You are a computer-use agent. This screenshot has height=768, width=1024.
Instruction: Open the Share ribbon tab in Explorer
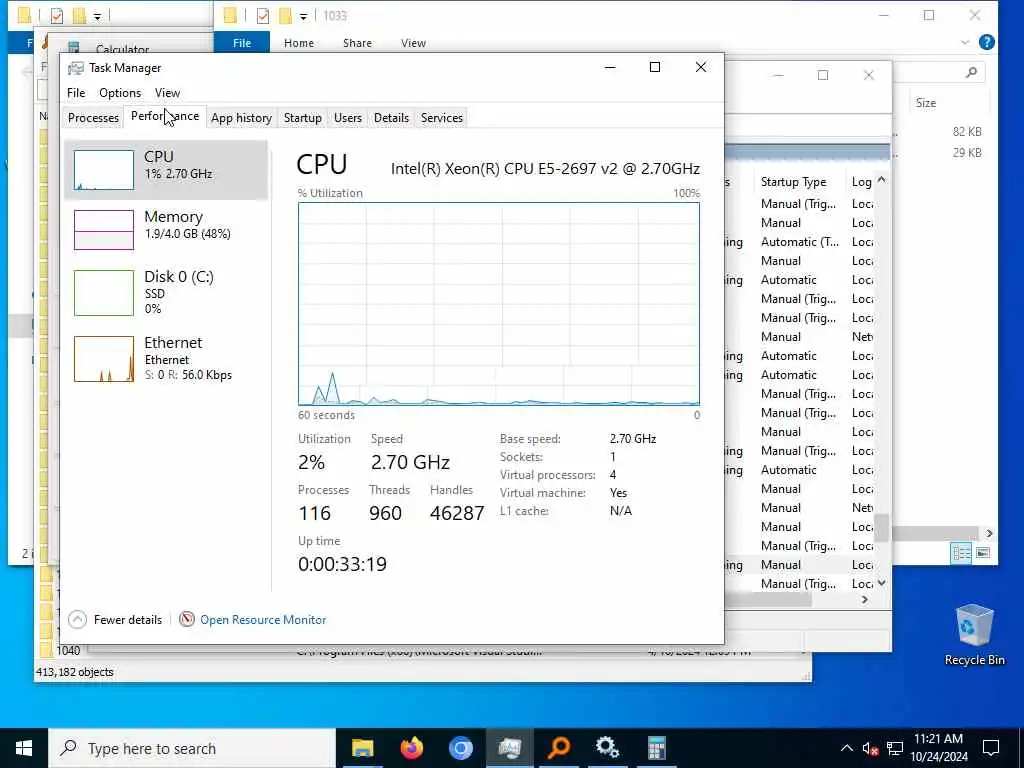(x=357, y=43)
